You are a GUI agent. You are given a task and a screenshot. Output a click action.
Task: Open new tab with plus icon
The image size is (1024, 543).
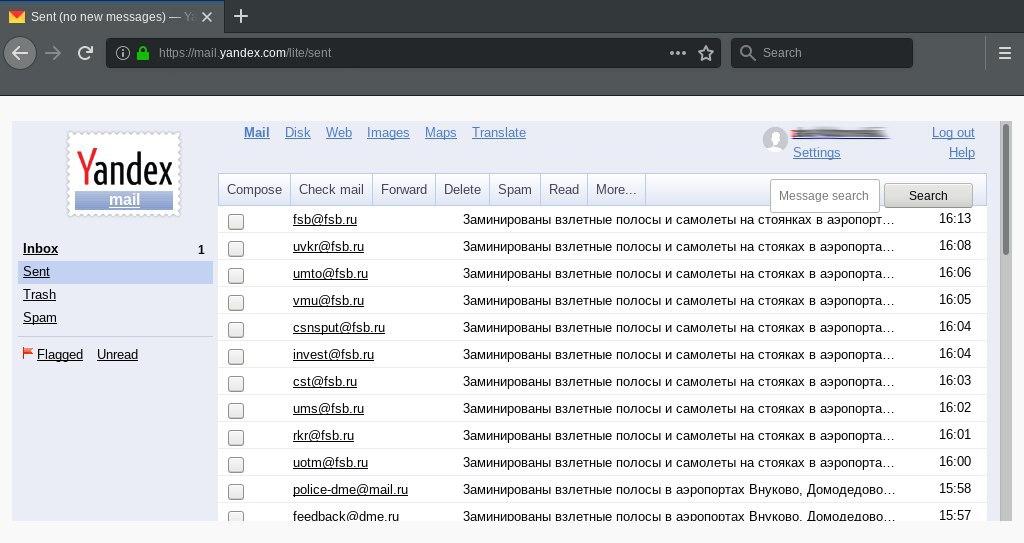pos(240,16)
